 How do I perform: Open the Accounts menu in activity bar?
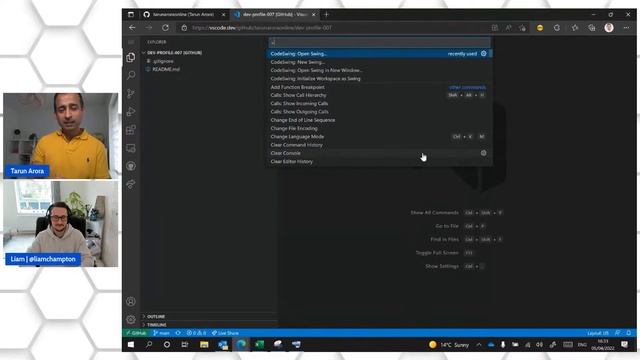131,302
